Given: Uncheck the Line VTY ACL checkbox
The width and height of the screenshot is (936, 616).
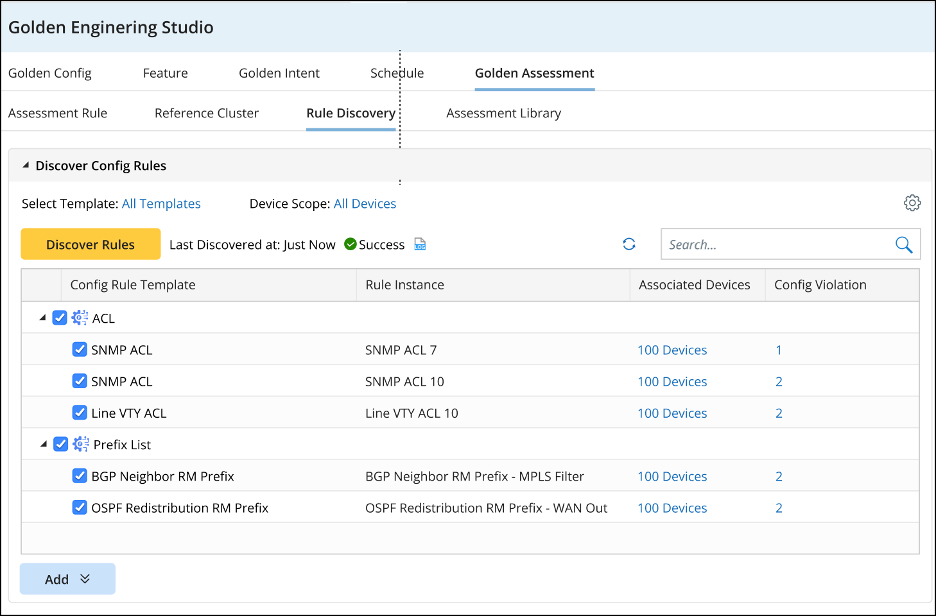Looking at the screenshot, I should [80, 413].
